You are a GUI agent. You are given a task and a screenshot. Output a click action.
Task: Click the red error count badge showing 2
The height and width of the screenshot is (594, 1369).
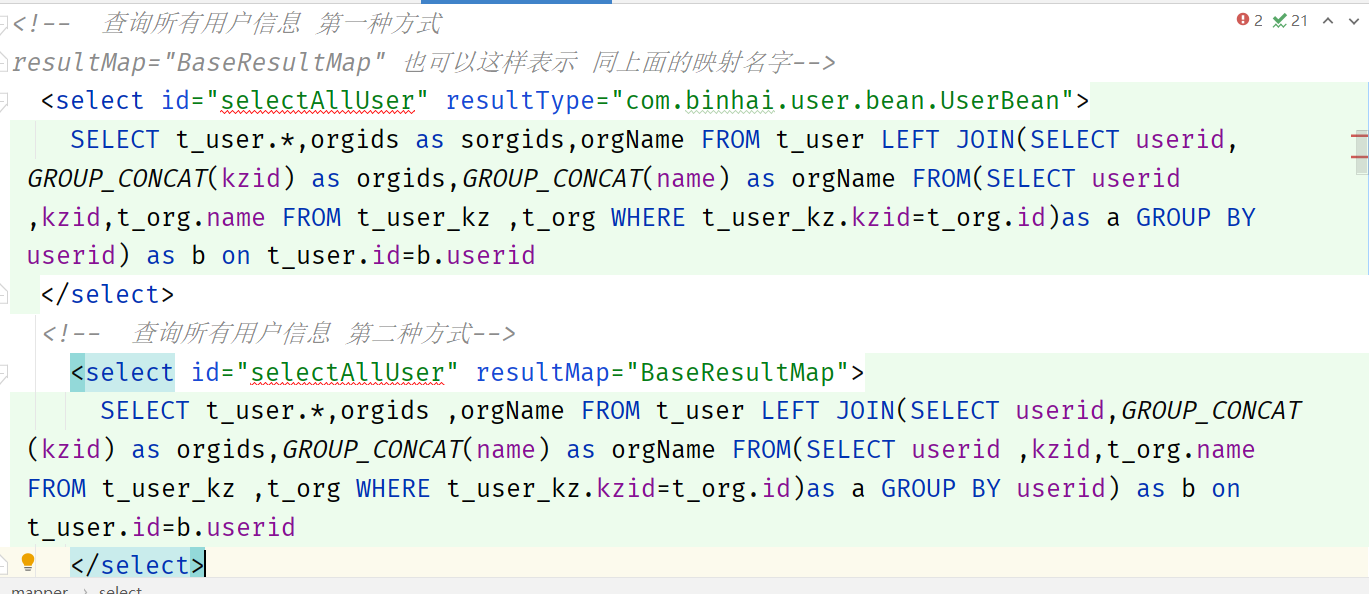pyautogui.click(x=1248, y=20)
